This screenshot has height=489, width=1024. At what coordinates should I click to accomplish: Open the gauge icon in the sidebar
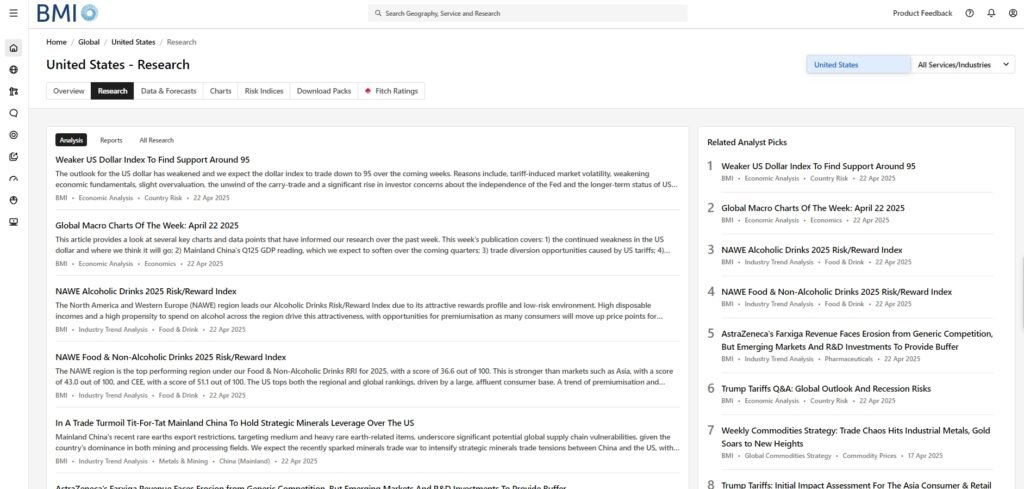13,178
